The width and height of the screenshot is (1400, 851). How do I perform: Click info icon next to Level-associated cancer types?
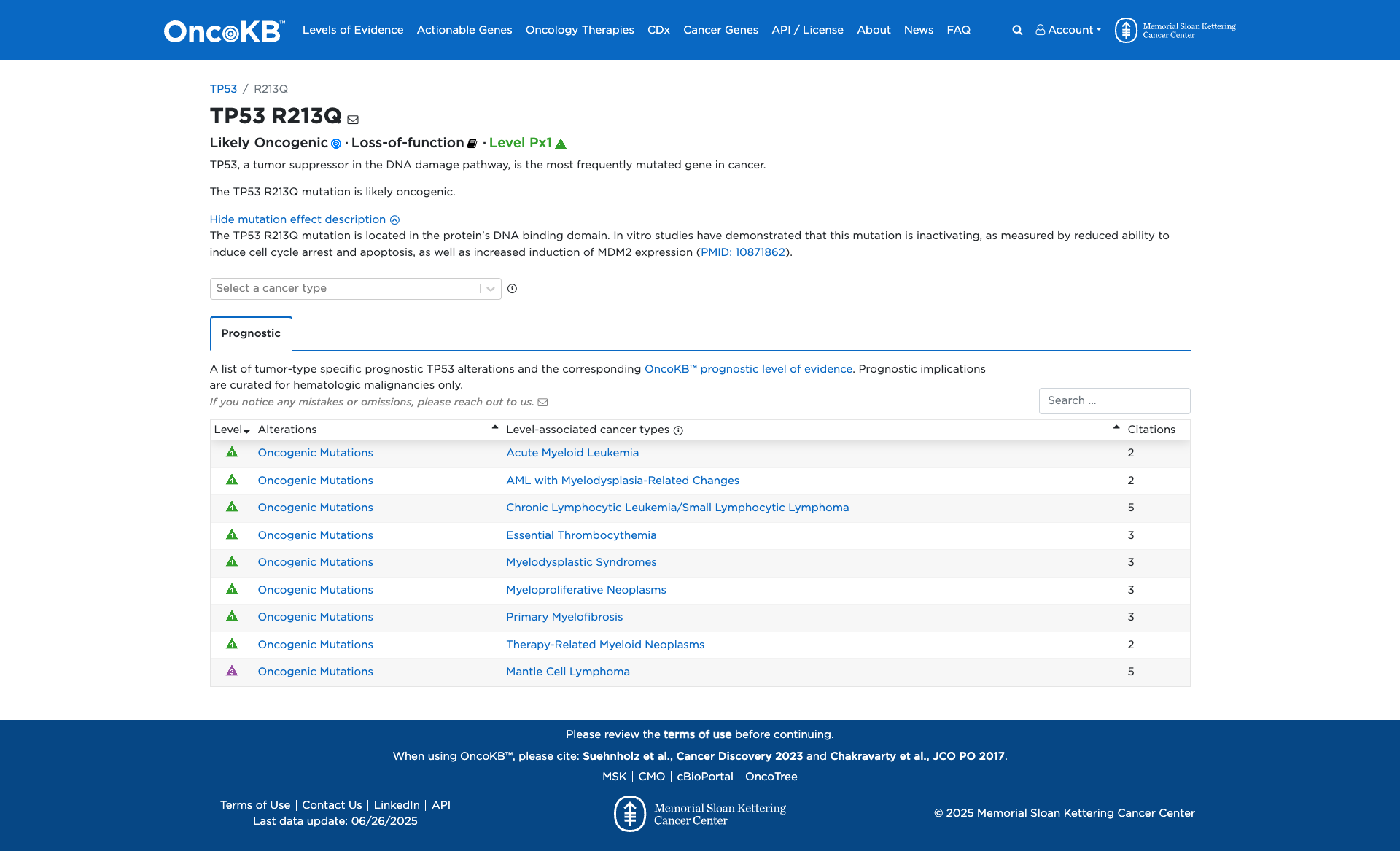point(678,430)
